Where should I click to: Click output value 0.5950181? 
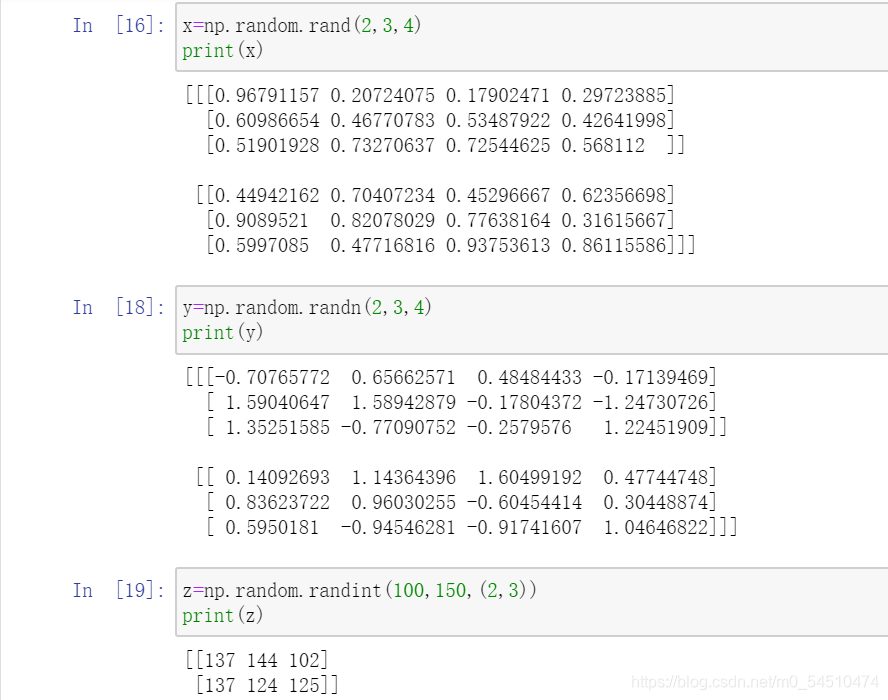272,527
